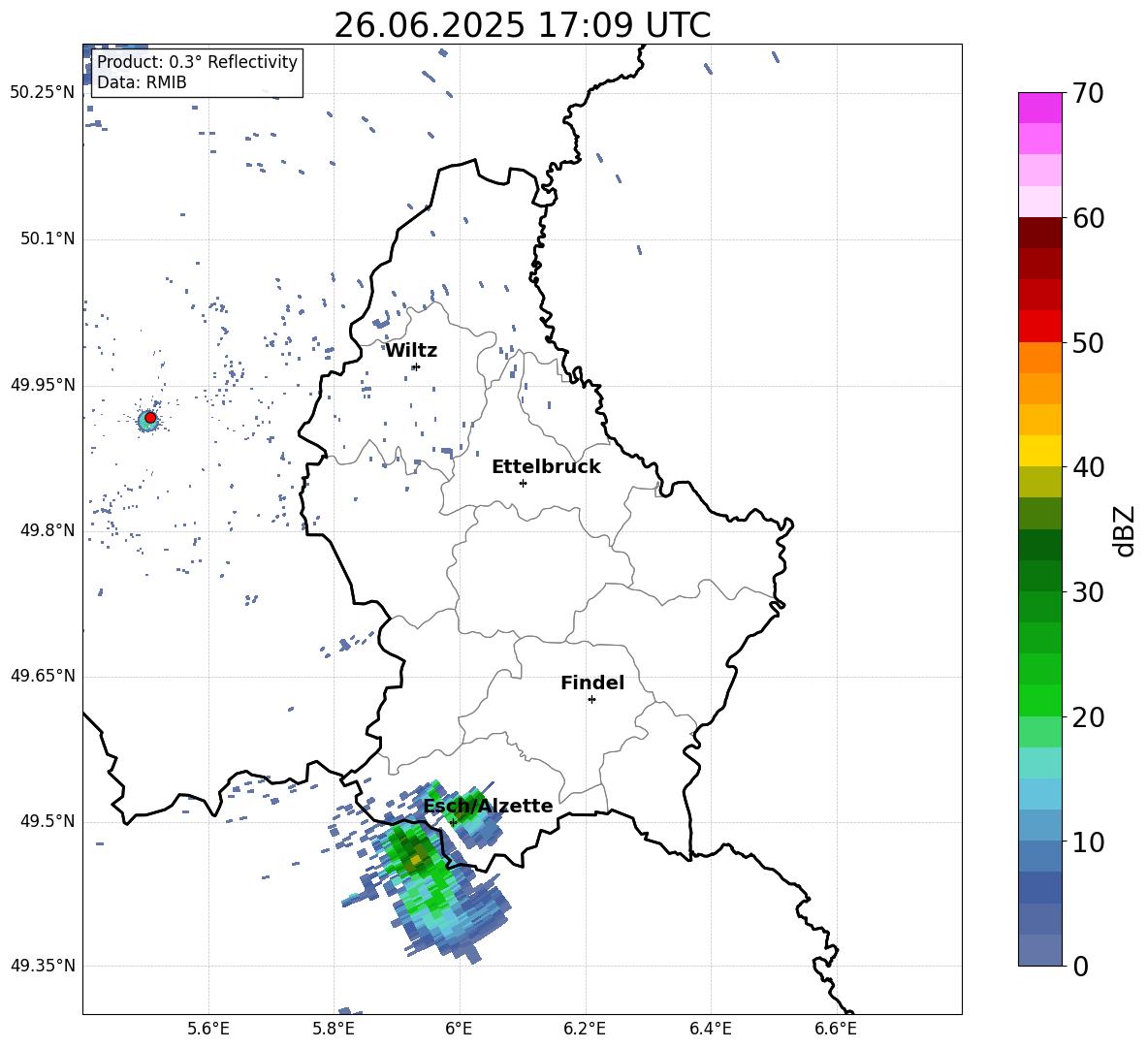The image size is (1148, 1048).
Task: Click the 6.2°E longitude label
Action: (585, 1029)
